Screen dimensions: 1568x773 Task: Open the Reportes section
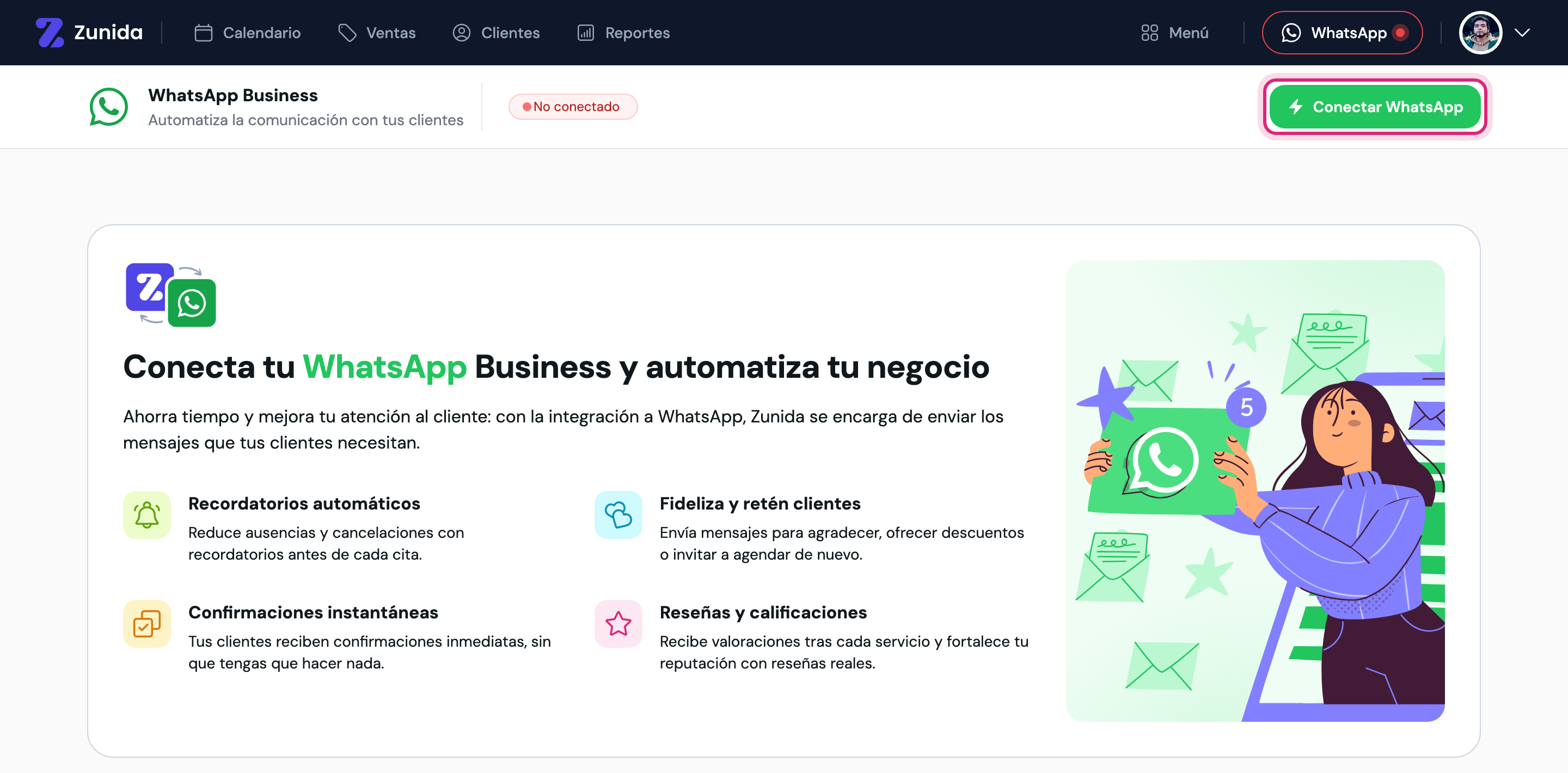pyautogui.click(x=623, y=33)
